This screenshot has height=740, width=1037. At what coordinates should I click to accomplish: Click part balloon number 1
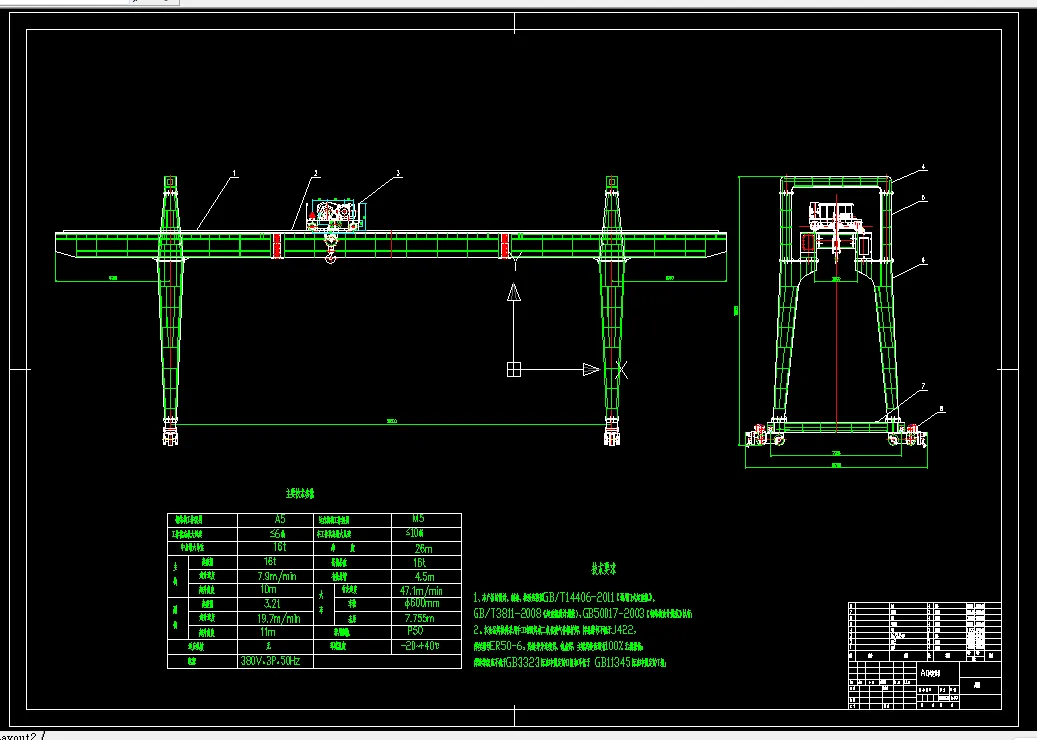(x=234, y=174)
